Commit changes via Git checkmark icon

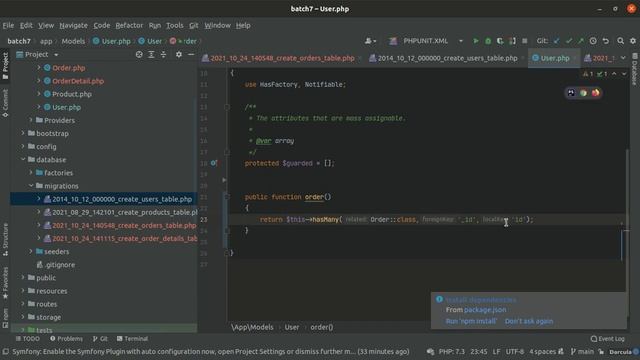(569, 41)
